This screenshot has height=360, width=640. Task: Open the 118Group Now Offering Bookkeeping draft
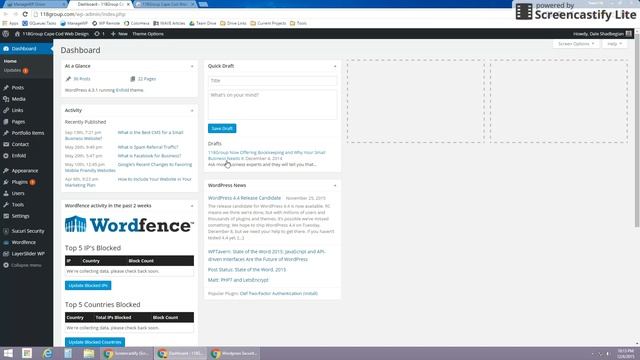pyautogui.click(x=267, y=156)
